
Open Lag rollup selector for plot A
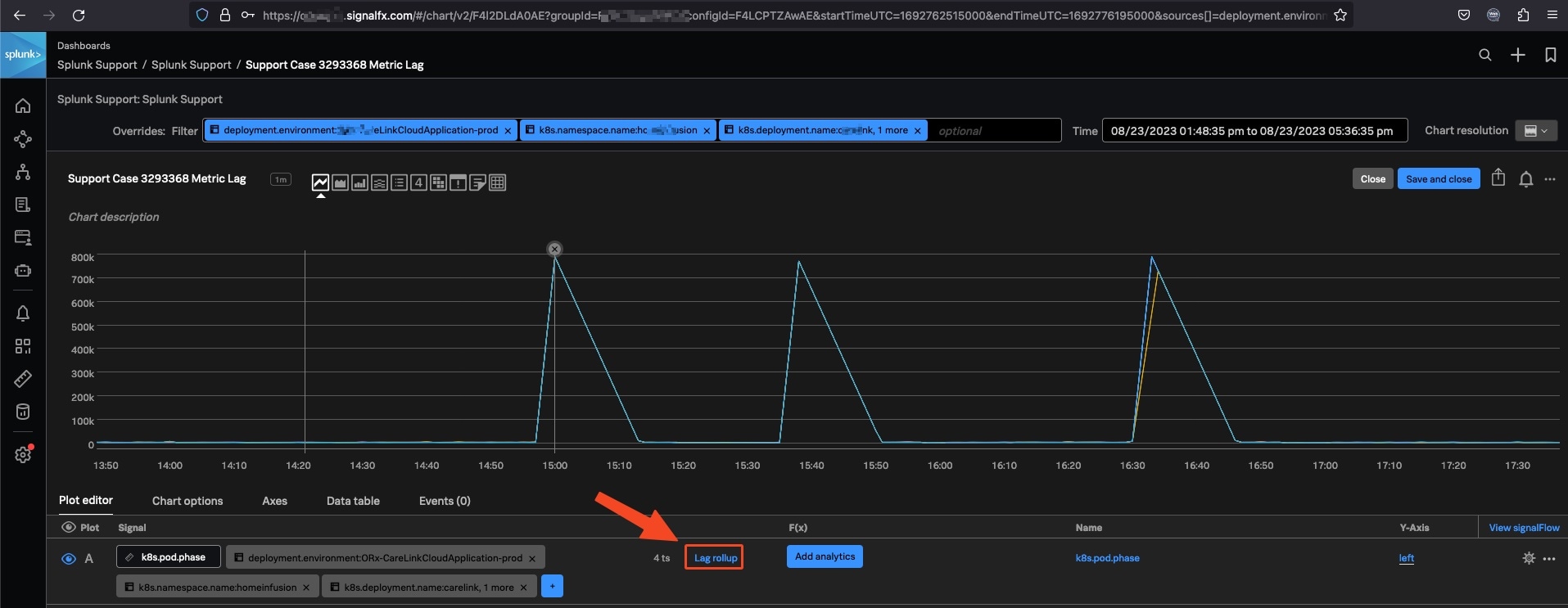pos(715,558)
